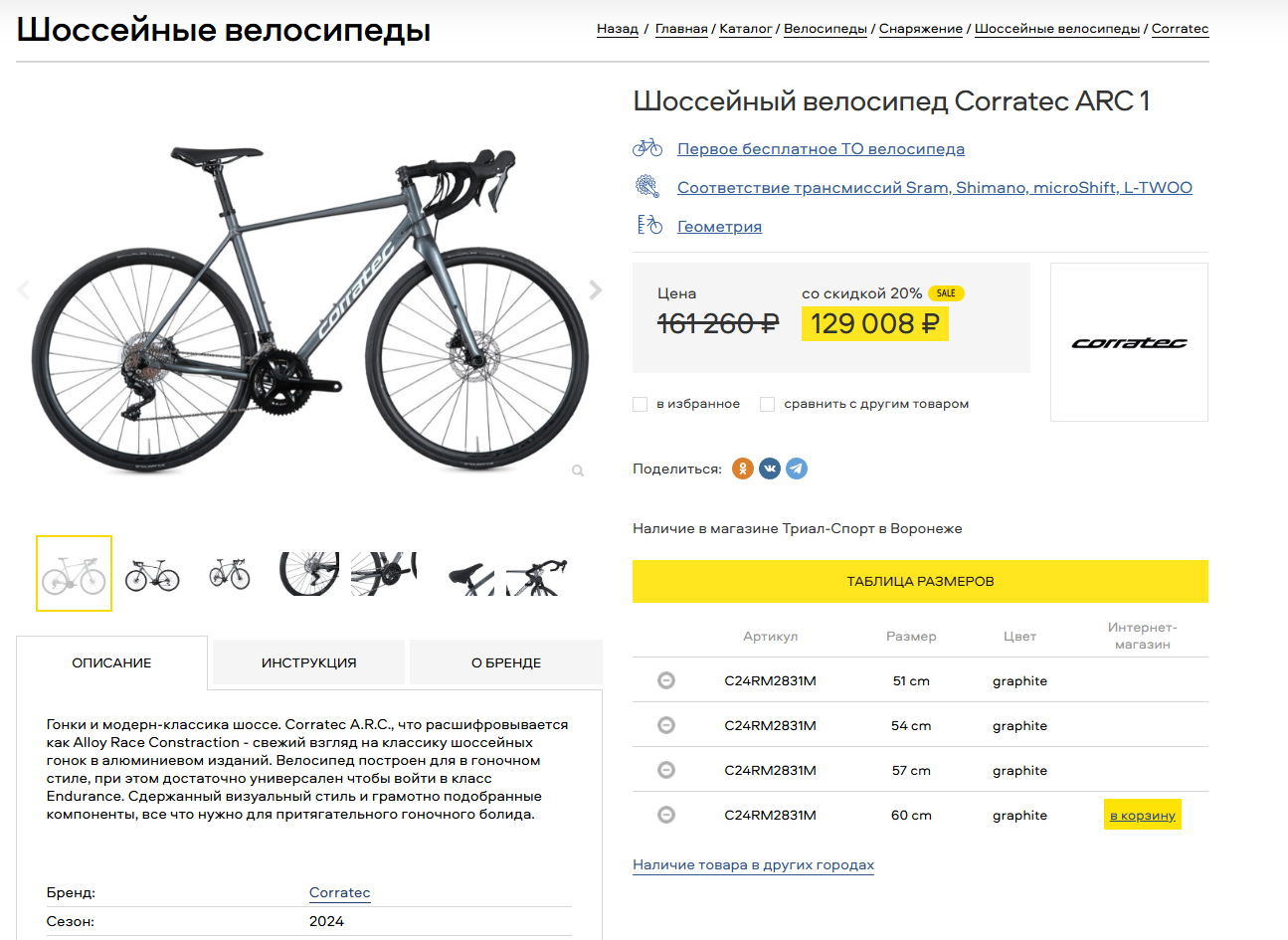
Task: Click the gear cassette transmission icon
Action: click(647, 186)
